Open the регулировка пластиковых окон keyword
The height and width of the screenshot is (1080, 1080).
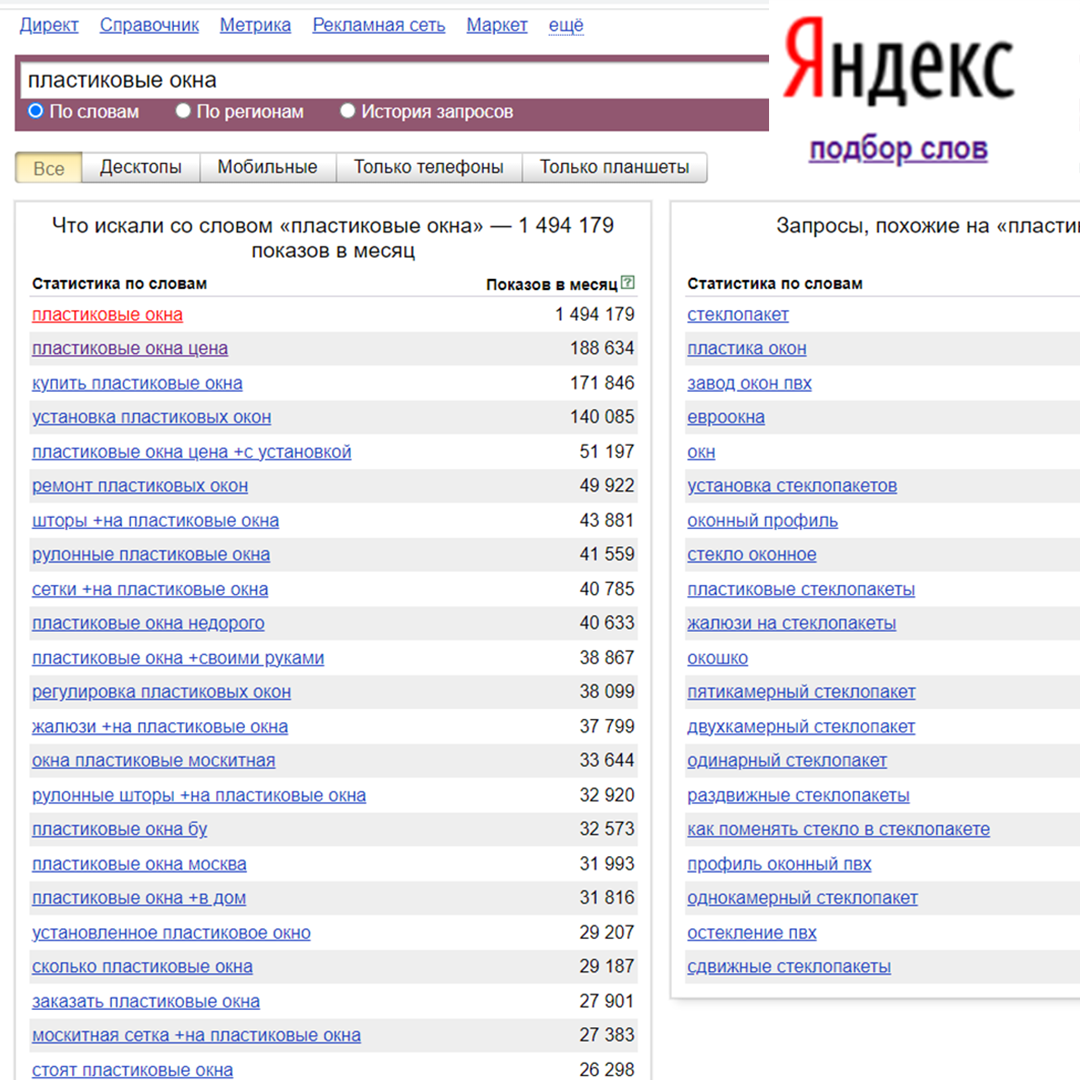(161, 692)
